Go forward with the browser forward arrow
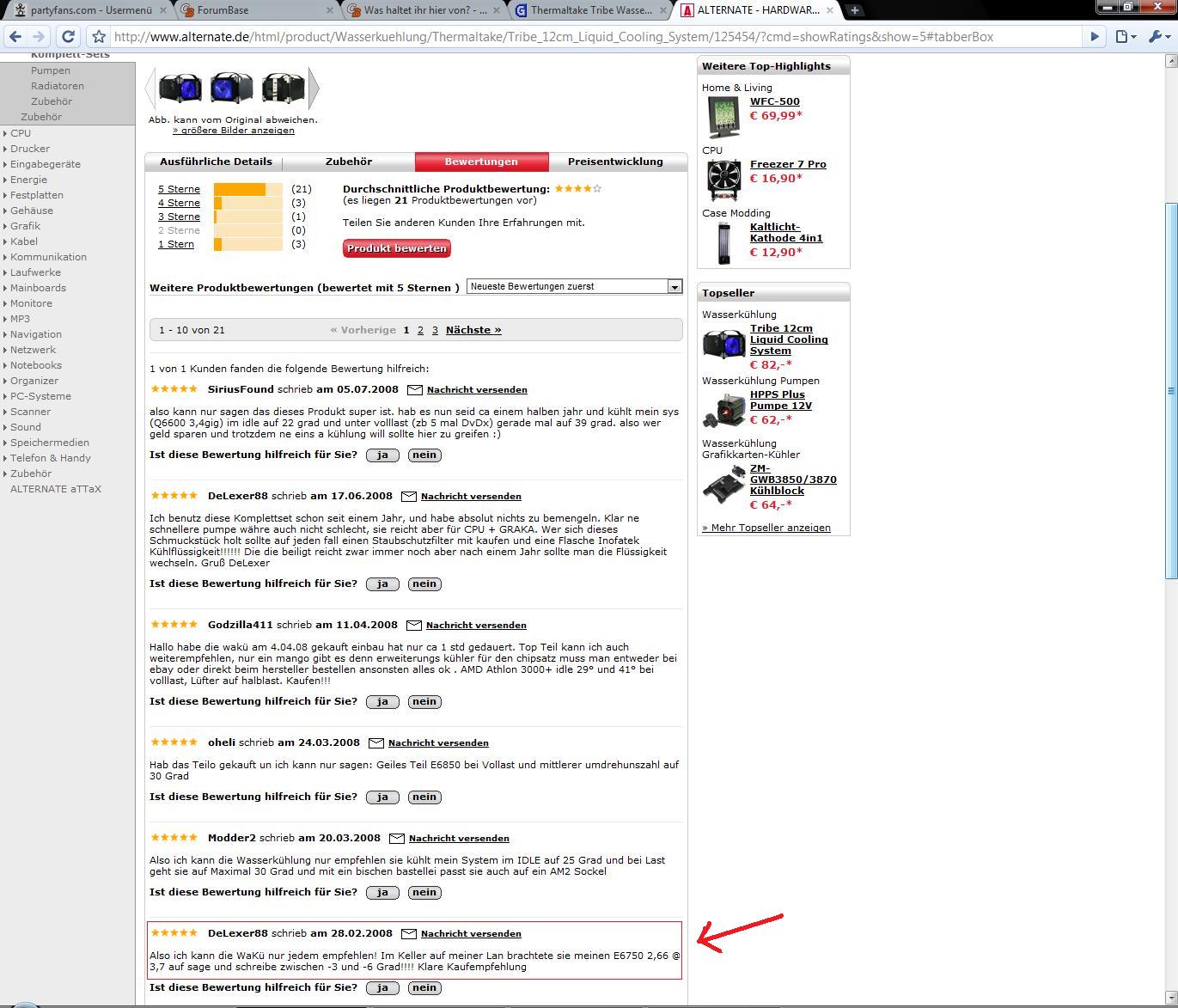The image size is (1178, 1008). (x=39, y=37)
